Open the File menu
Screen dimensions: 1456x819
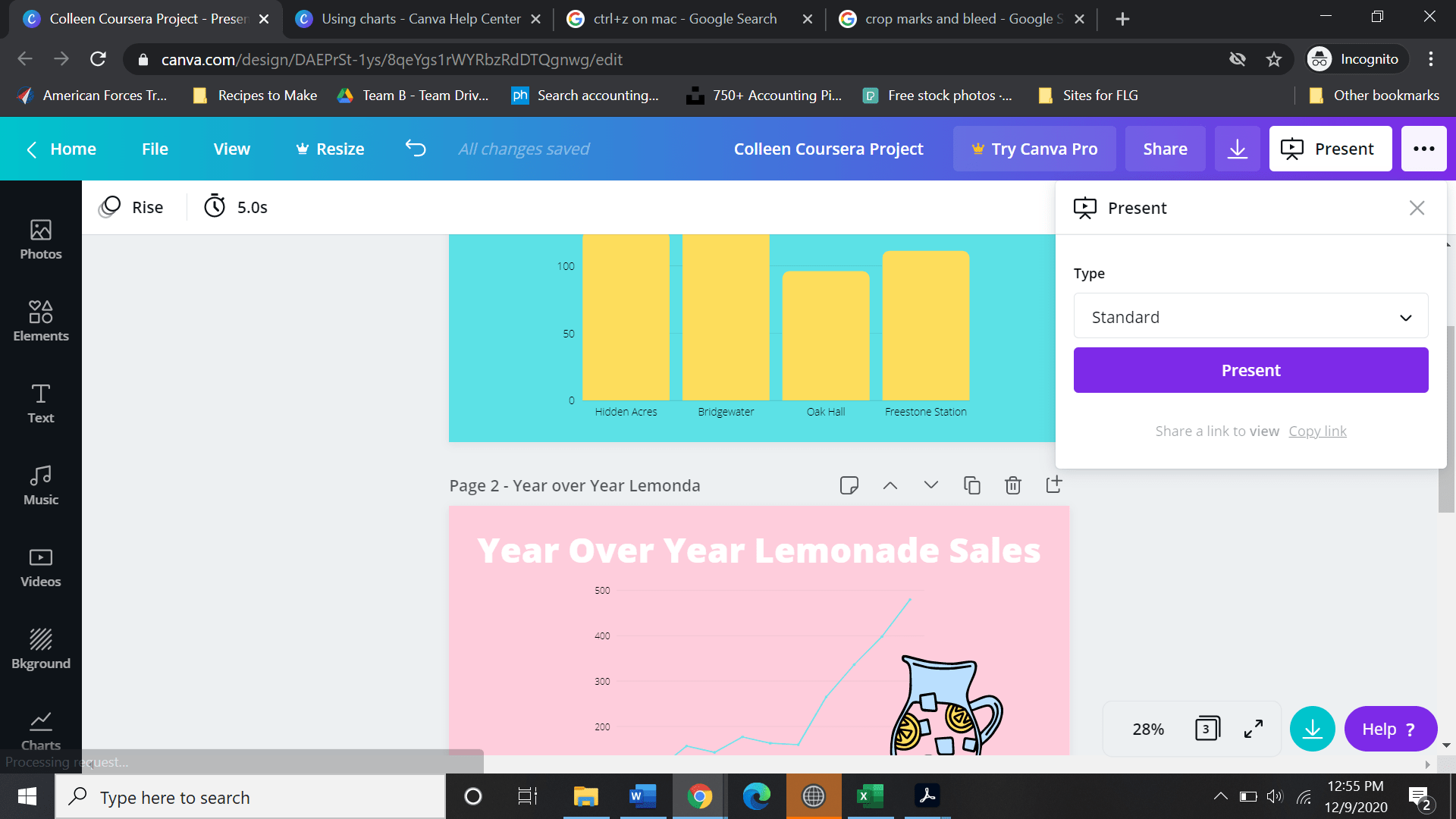pos(155,149)
